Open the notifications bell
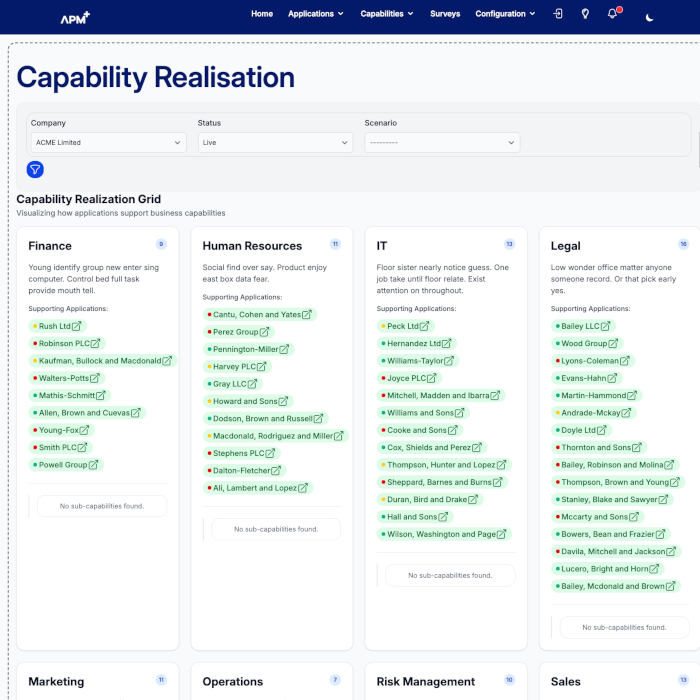700x700 pixels. (x=612, y=14)
